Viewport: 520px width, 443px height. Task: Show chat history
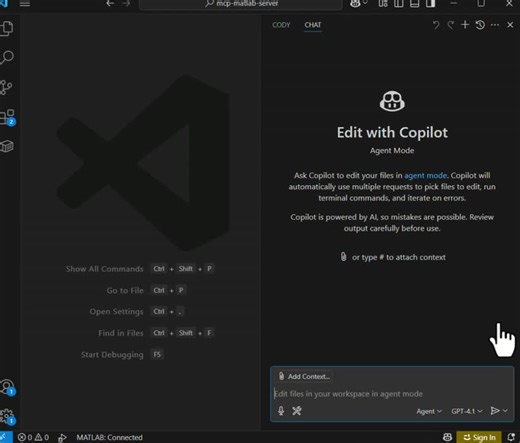click(480, 25)
